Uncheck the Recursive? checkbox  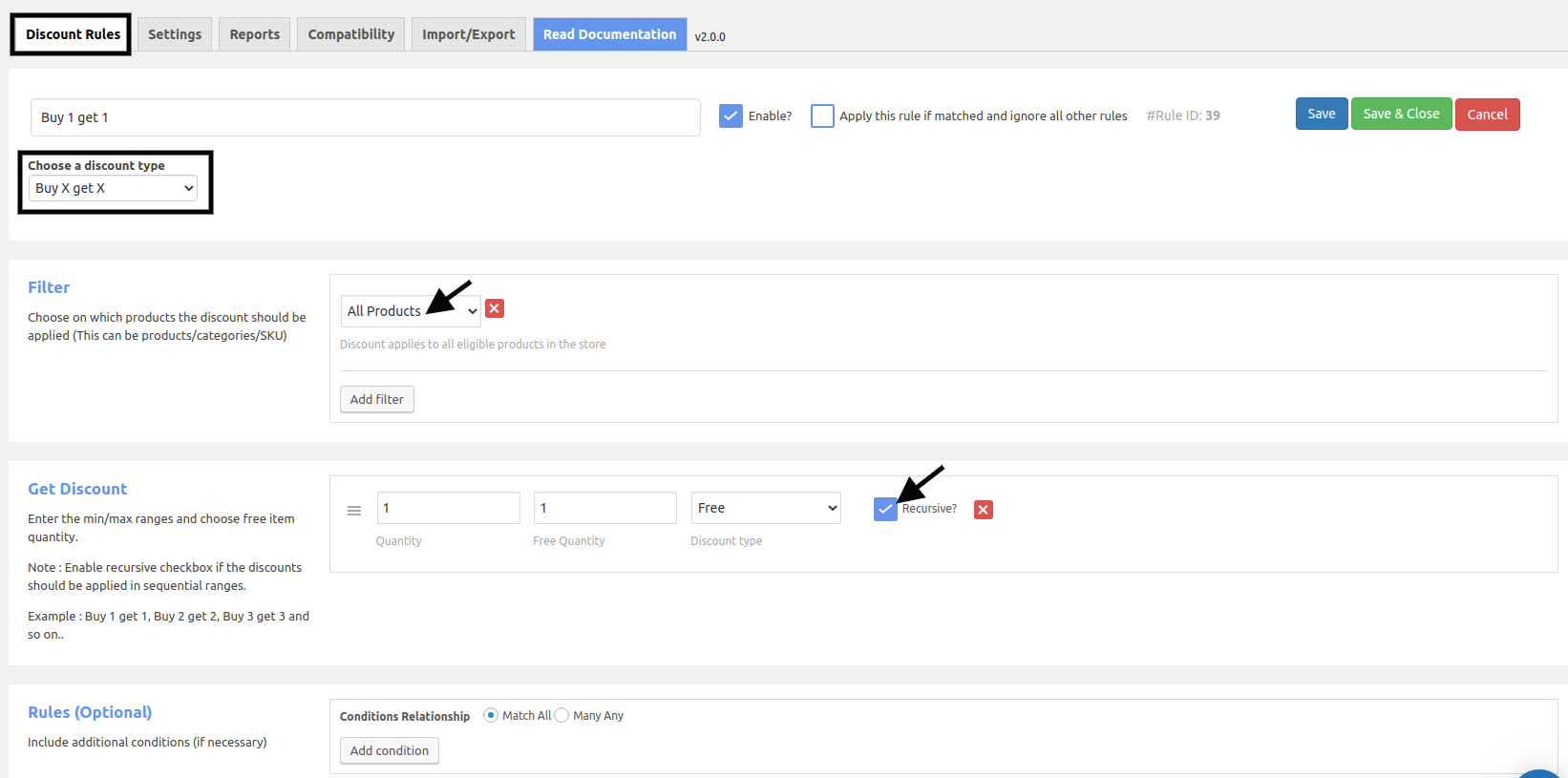pos(885,510)
